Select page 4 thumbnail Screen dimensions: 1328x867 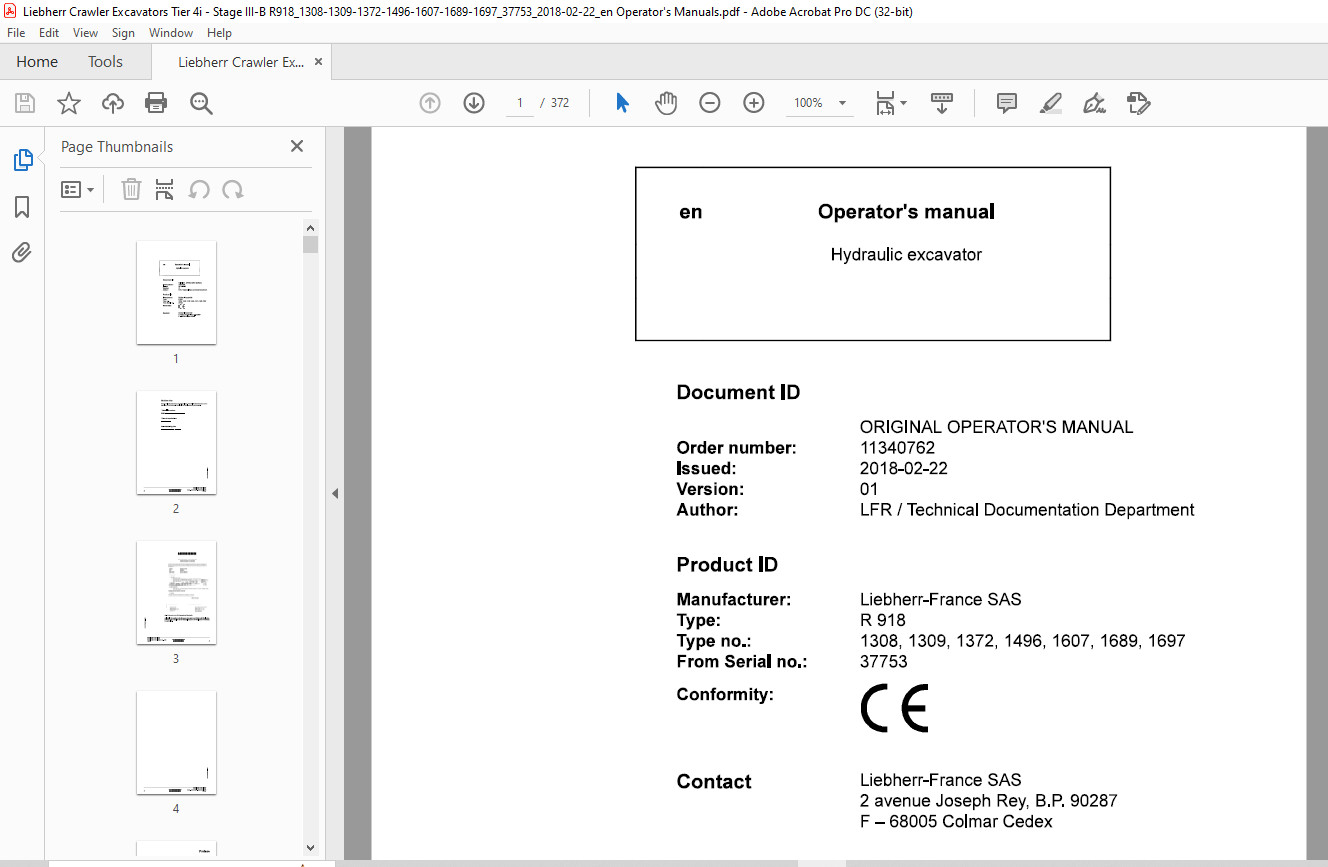[176, 742]
